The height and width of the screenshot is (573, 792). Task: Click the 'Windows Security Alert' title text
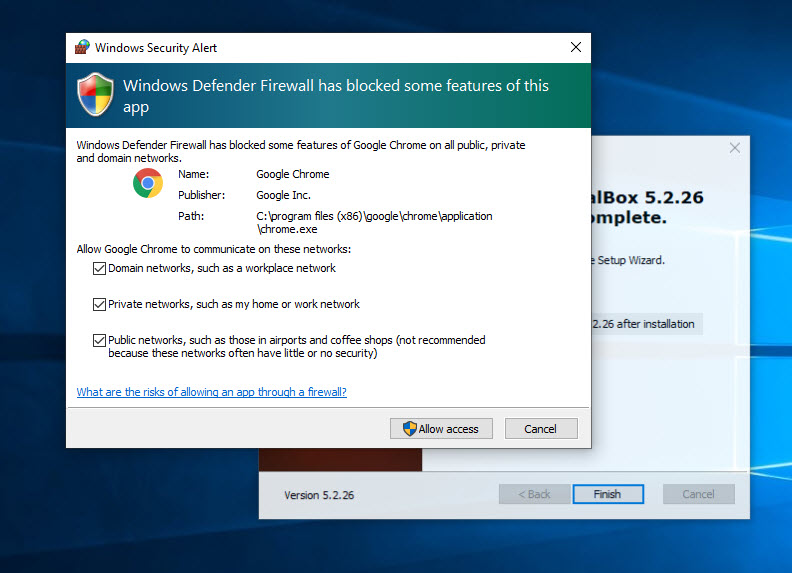(156, 47)
